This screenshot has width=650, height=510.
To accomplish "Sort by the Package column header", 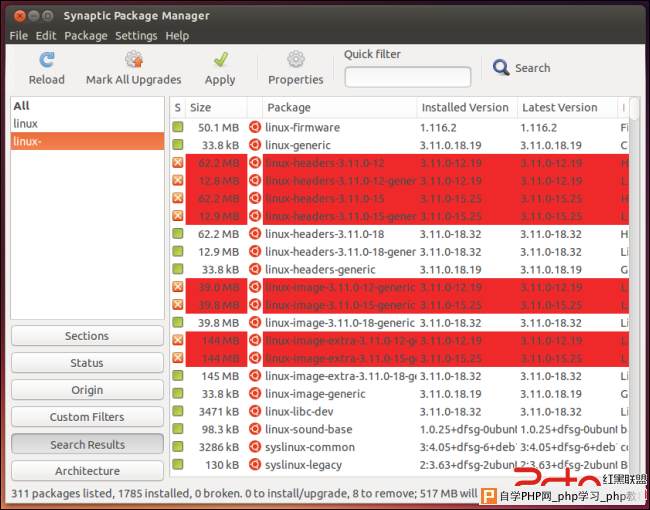I will coord(339,107).
